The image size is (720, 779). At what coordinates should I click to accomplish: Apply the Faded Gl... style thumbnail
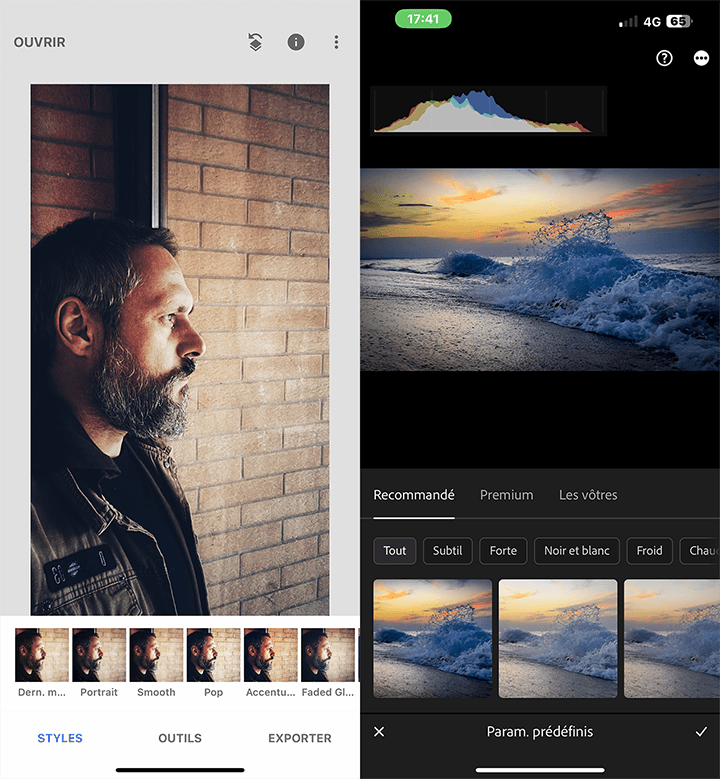coord(327,655)
